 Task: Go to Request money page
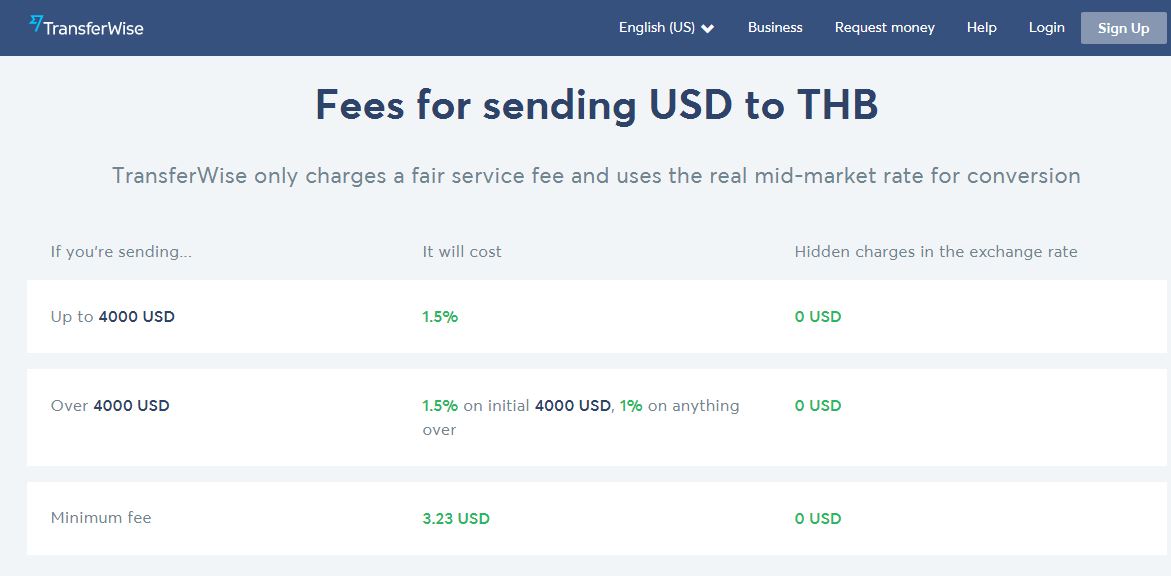coord(884,28)
